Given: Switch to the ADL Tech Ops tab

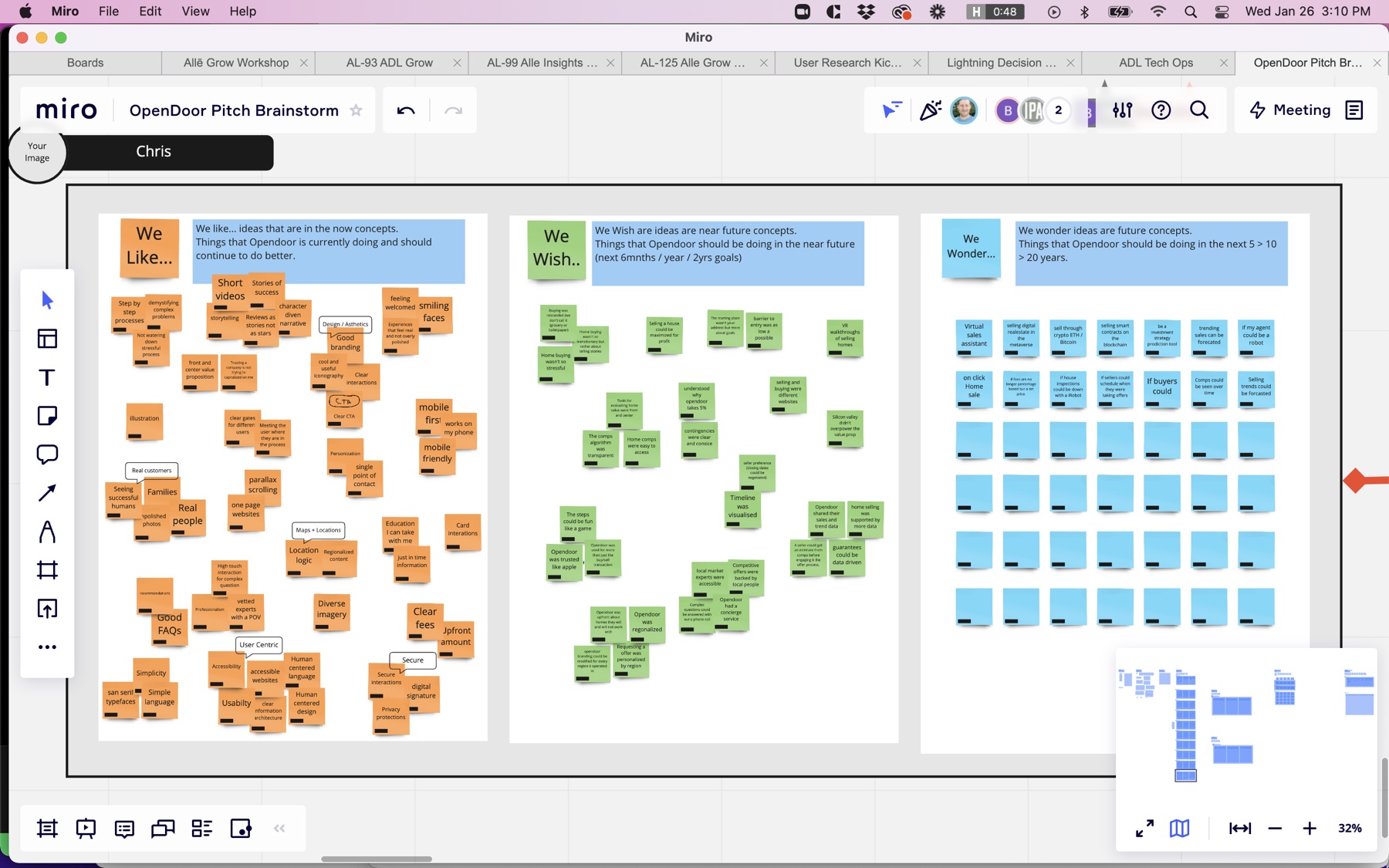Looking at the screenshot, I should pos(1156,62).
